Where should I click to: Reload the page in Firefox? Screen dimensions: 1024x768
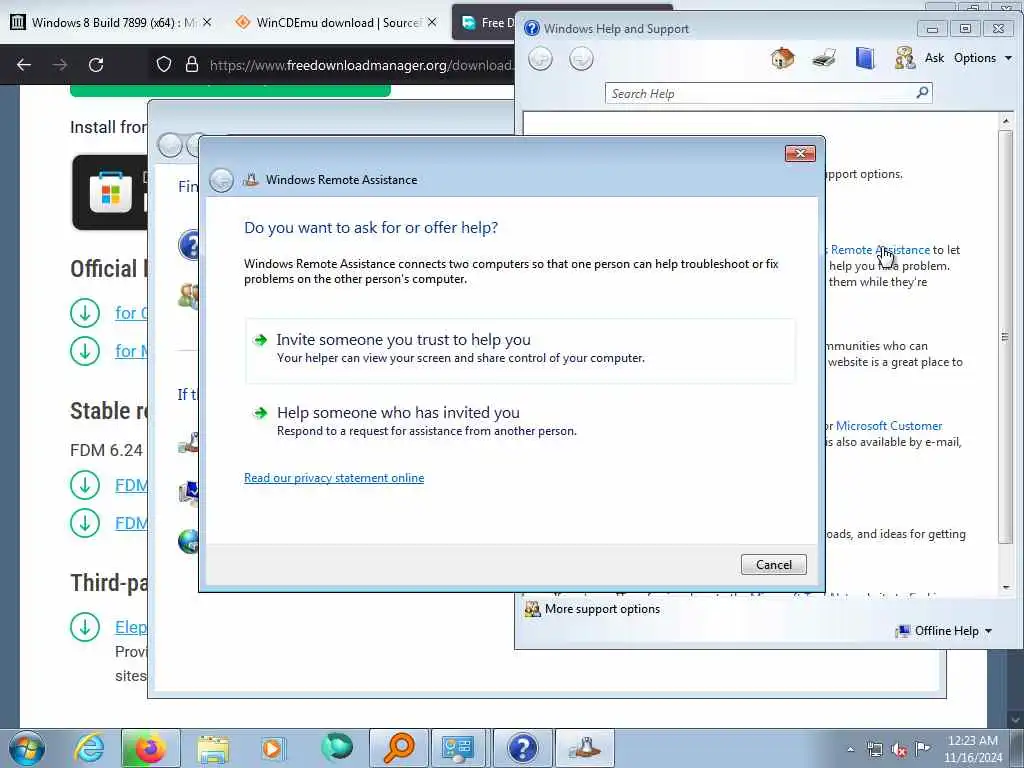coord(96,65)
